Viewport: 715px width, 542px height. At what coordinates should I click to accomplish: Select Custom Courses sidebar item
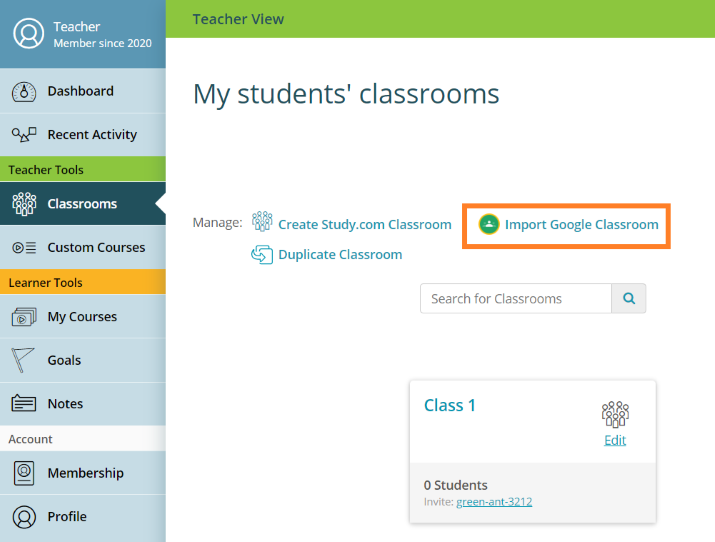pyautogui.click(x=96, y=248)
